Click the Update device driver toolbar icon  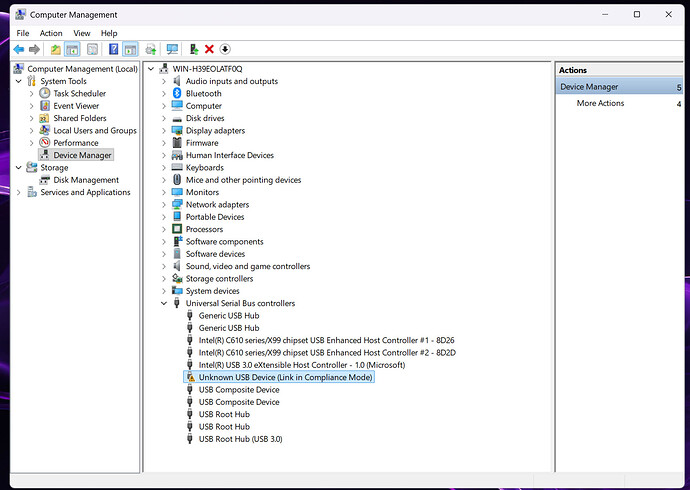tap(194, 49)
